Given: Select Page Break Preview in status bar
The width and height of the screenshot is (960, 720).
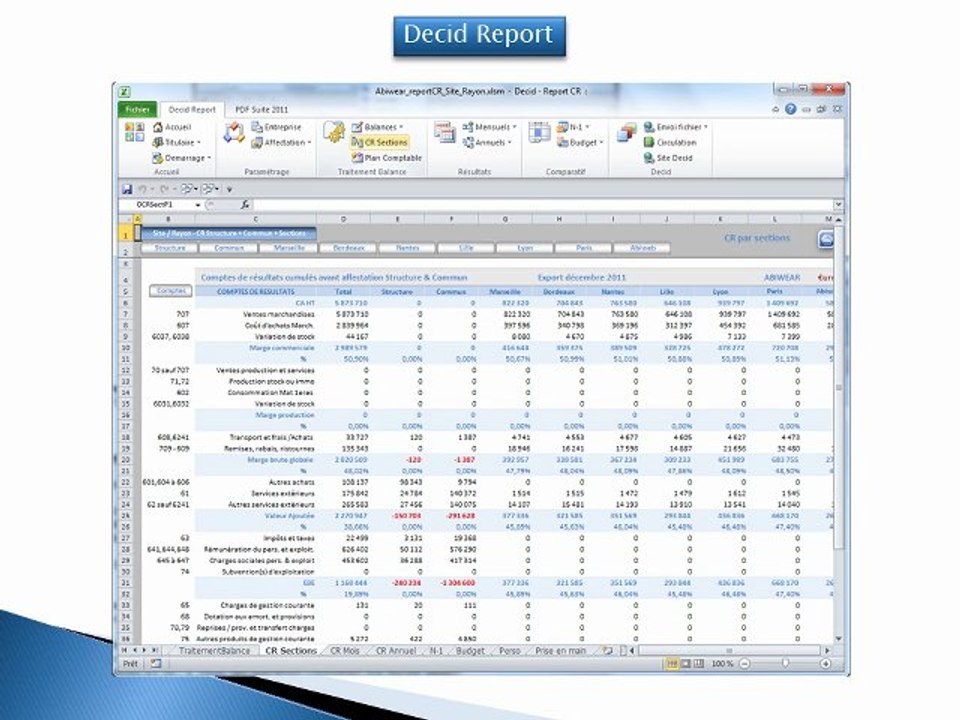Looking at the screenshot, I should point(699,664).
